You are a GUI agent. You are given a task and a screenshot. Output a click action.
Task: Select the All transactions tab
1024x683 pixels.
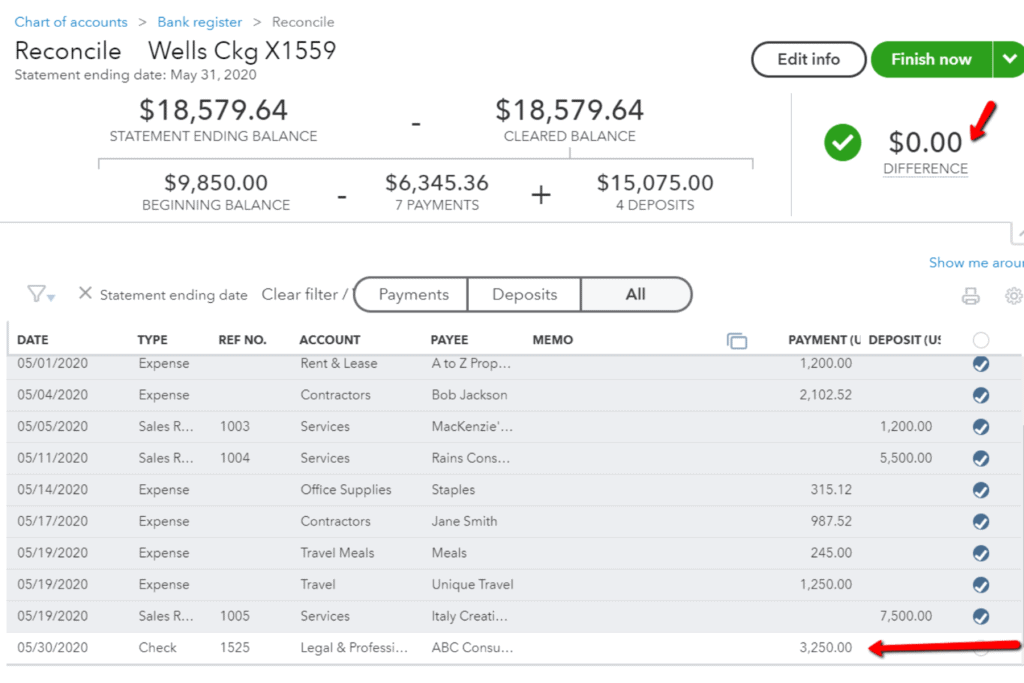click(636, 295)
